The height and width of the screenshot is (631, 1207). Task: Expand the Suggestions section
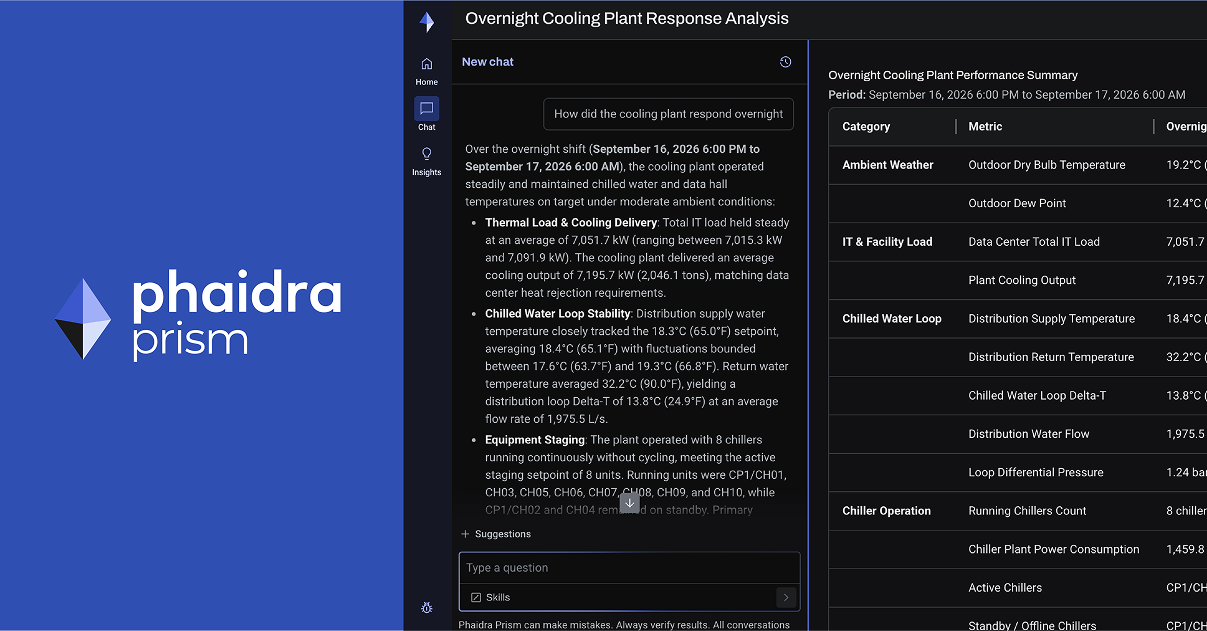(x=496, y=534)
